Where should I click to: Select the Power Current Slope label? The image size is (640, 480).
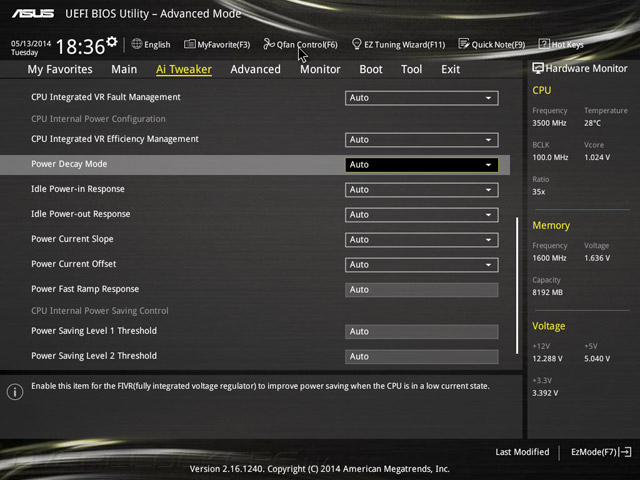click(72, 239)
